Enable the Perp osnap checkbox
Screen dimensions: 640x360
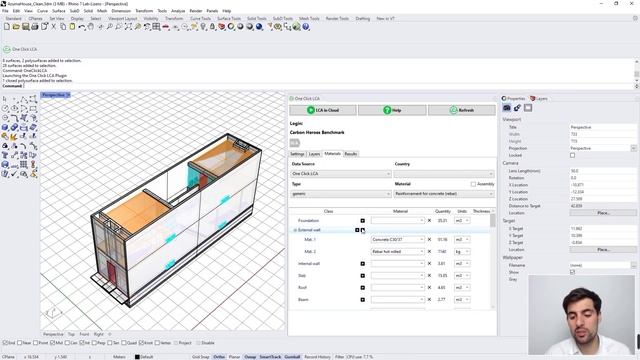tap(95, 343)
